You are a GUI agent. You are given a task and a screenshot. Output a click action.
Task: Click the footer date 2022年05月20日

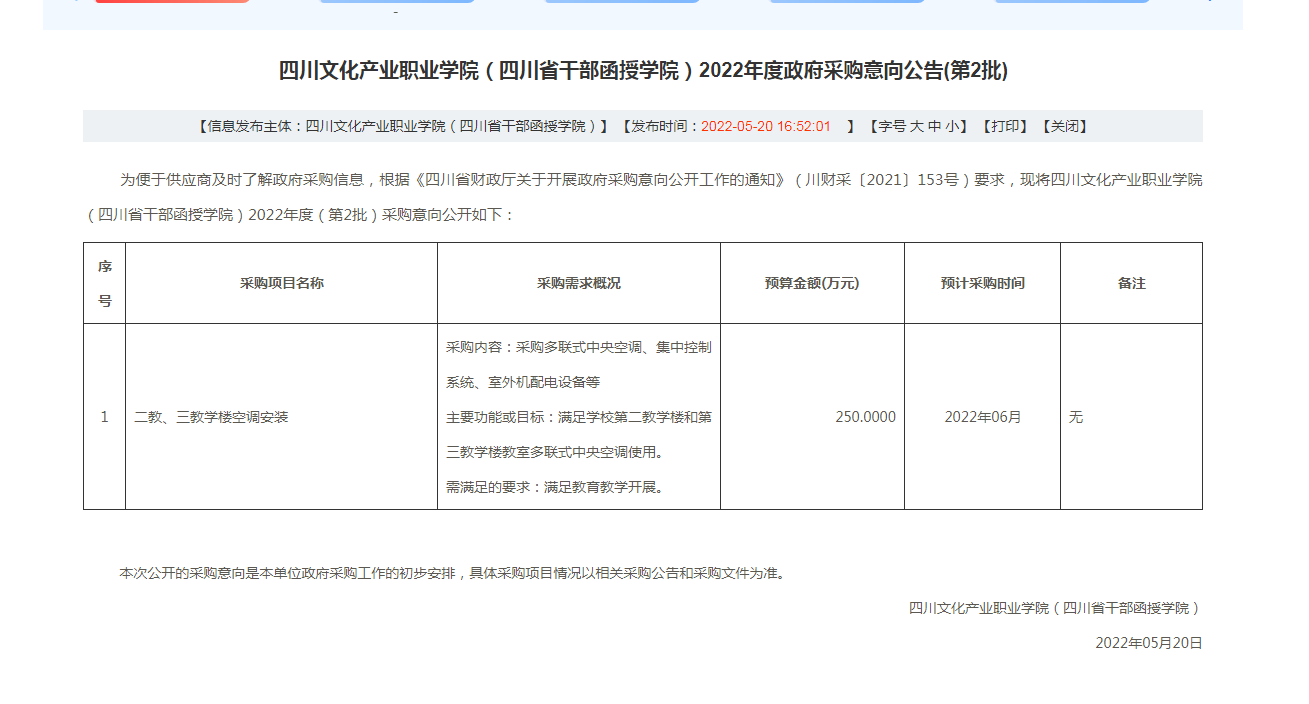pyautogui.click(x=1148, y=643)
